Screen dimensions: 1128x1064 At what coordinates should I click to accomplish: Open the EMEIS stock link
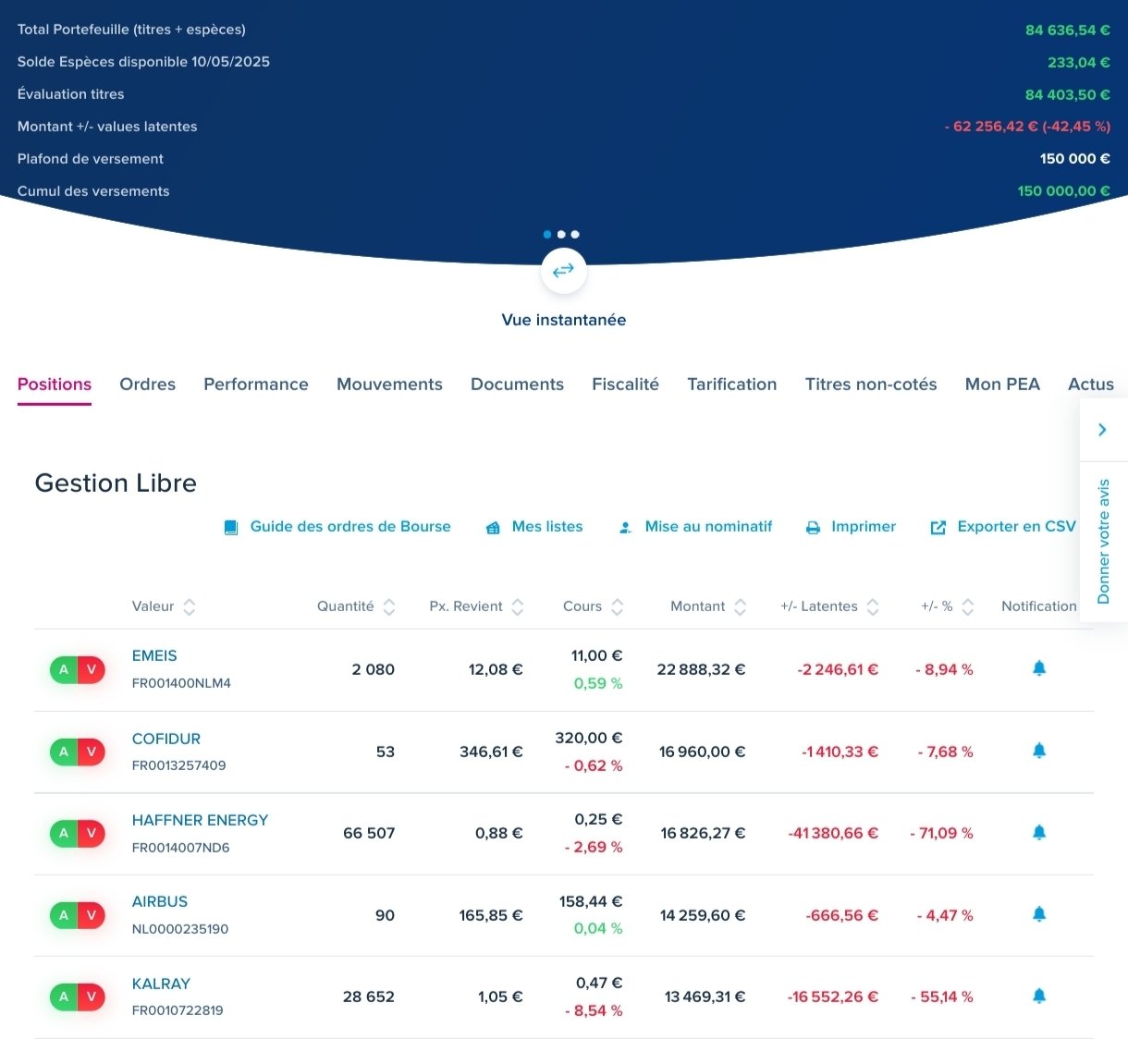pos(154,656)
